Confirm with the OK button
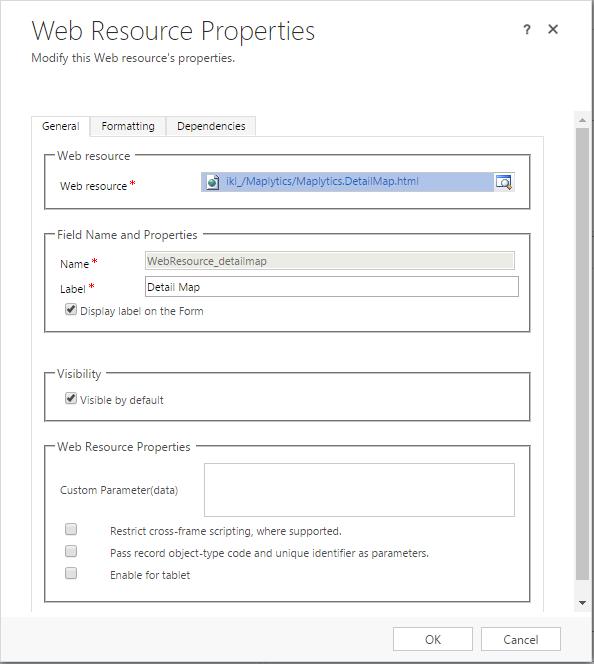The width and height of the screenshot is (594, 664). click(x=433, y=639)
